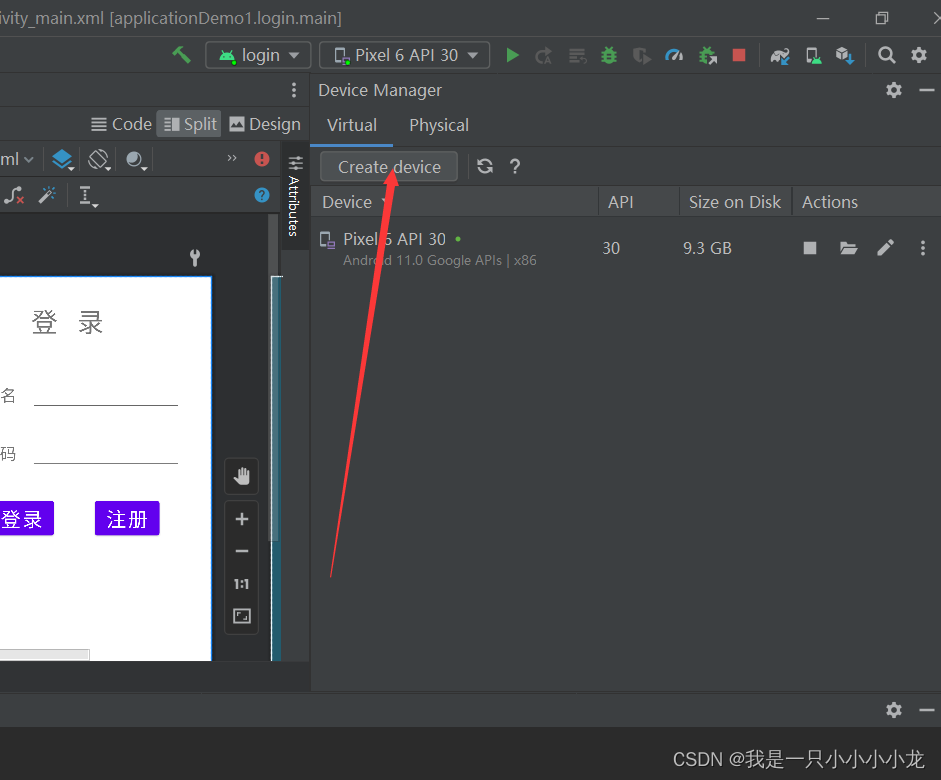
Task: Stop the running app with red square
Action: pos(739,55)
